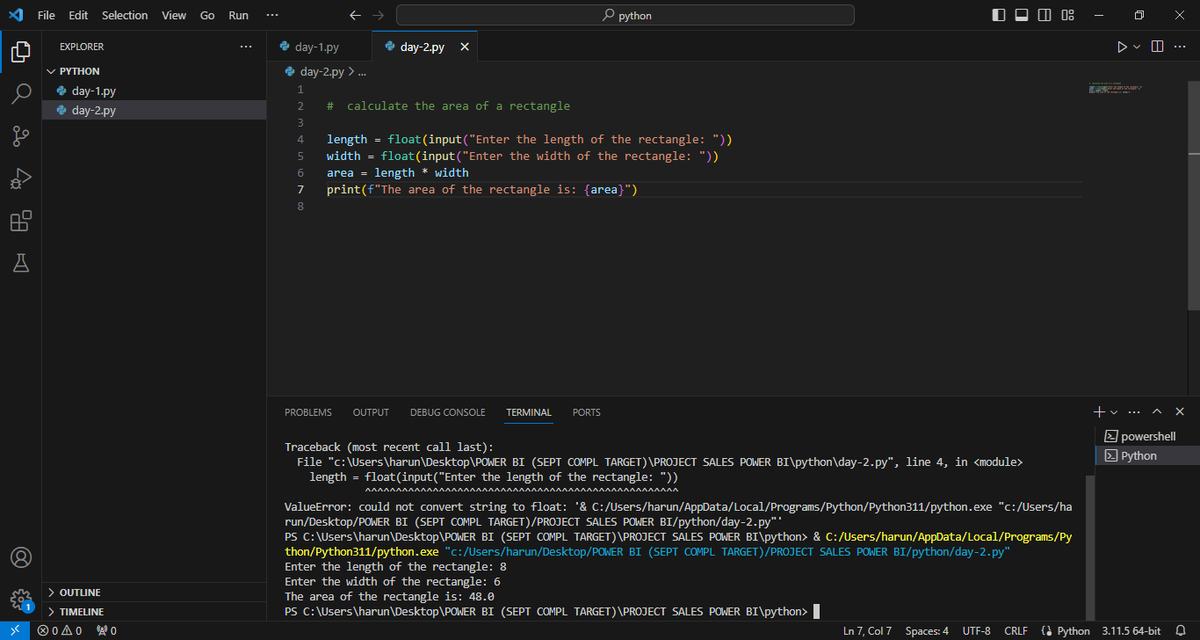Switch to the DEBUG CONSOLE tab

447,412
